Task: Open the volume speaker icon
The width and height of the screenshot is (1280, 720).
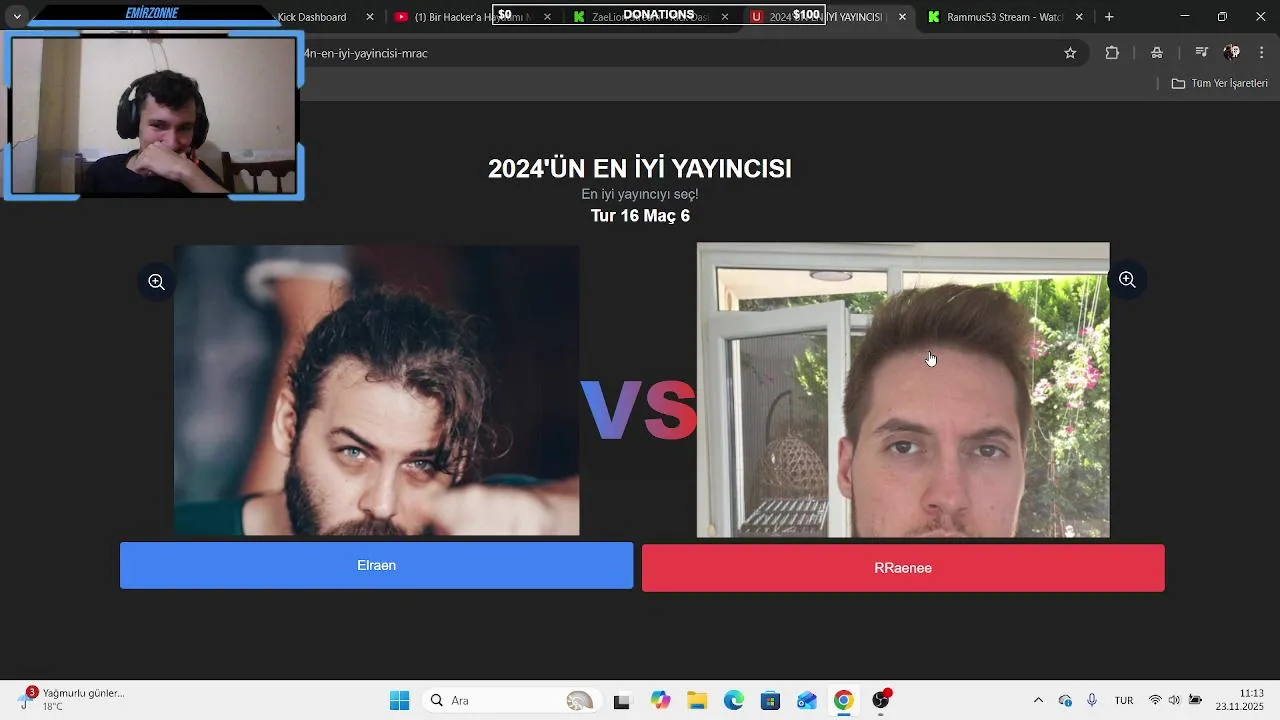Action: pos(1174,701)
